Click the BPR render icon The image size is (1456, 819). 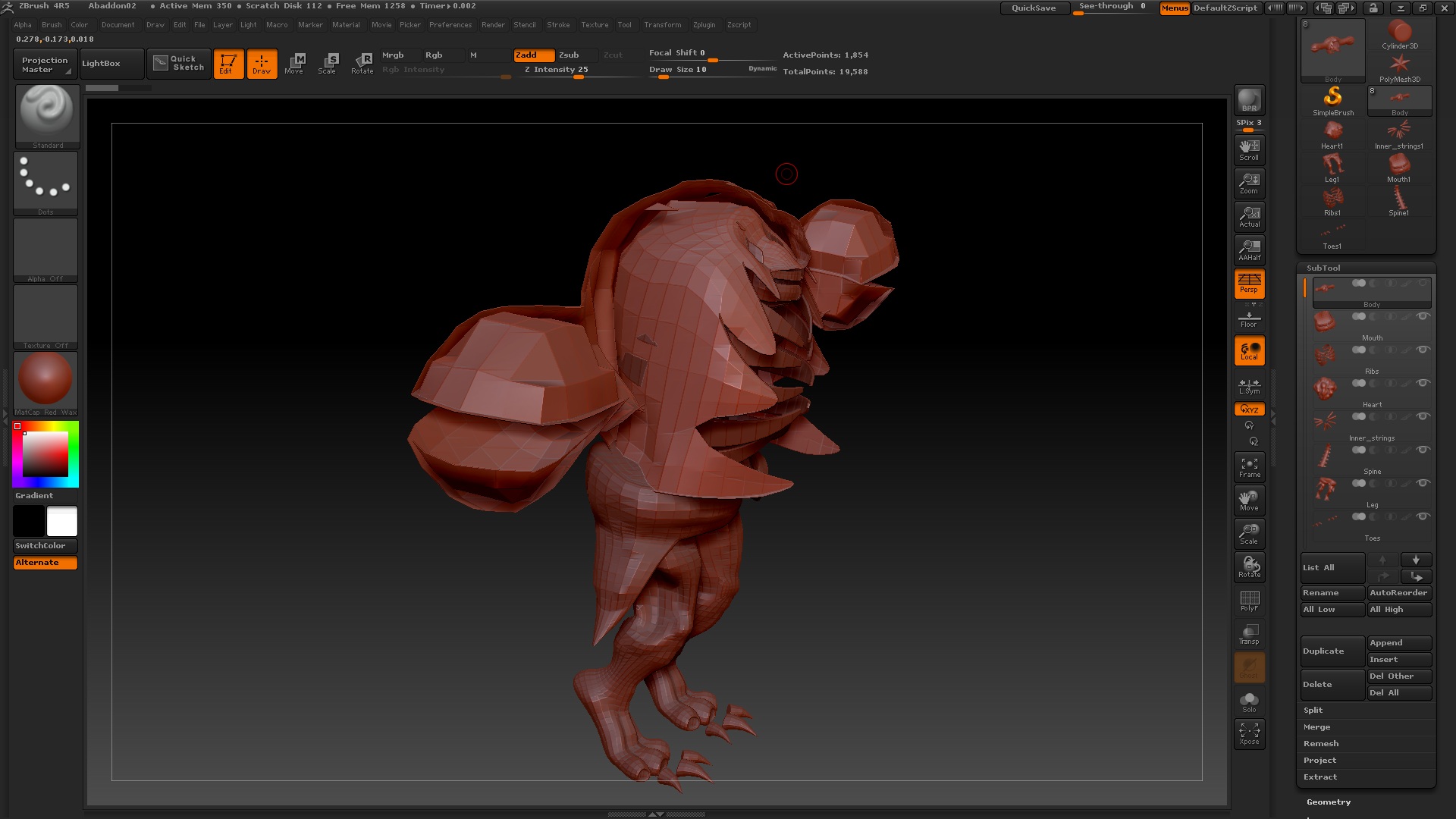pyautogui.click(x=1249, y=100)
